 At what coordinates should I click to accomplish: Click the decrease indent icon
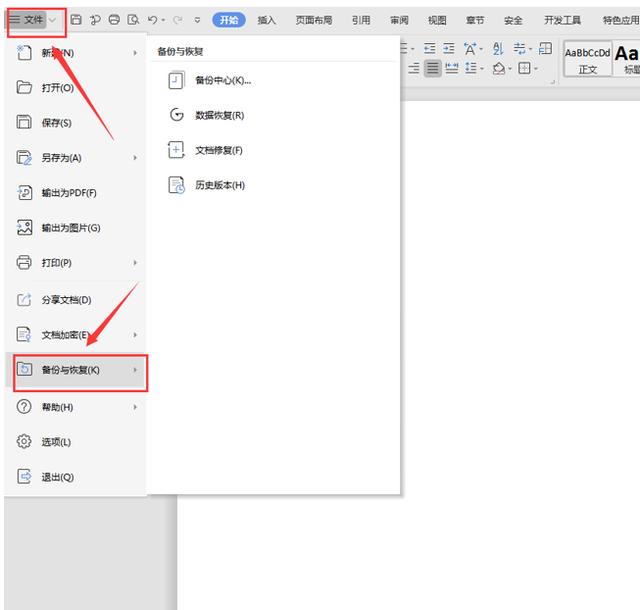point(429,49)
